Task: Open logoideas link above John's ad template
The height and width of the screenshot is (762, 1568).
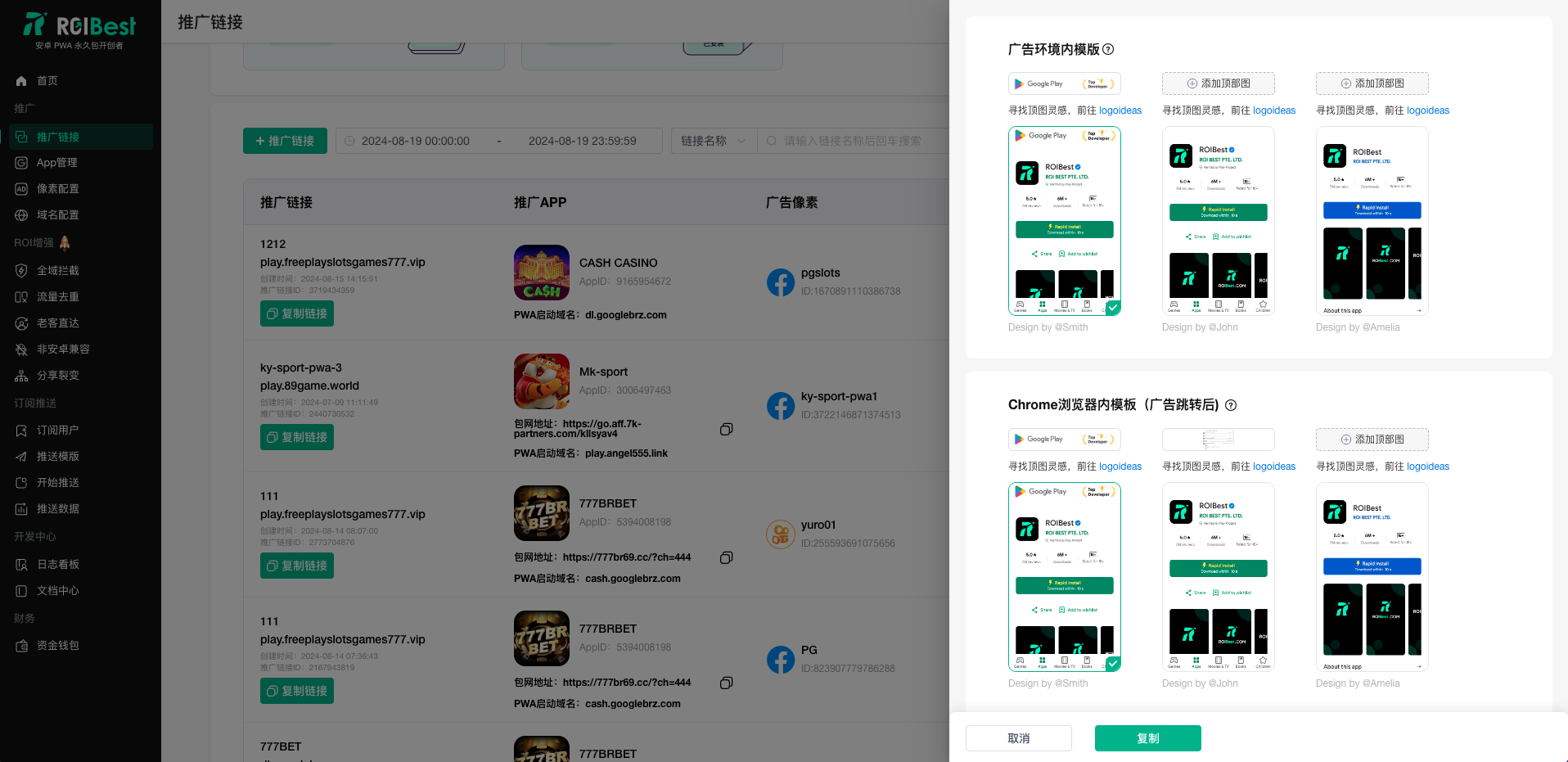Action: (1274, 110)
